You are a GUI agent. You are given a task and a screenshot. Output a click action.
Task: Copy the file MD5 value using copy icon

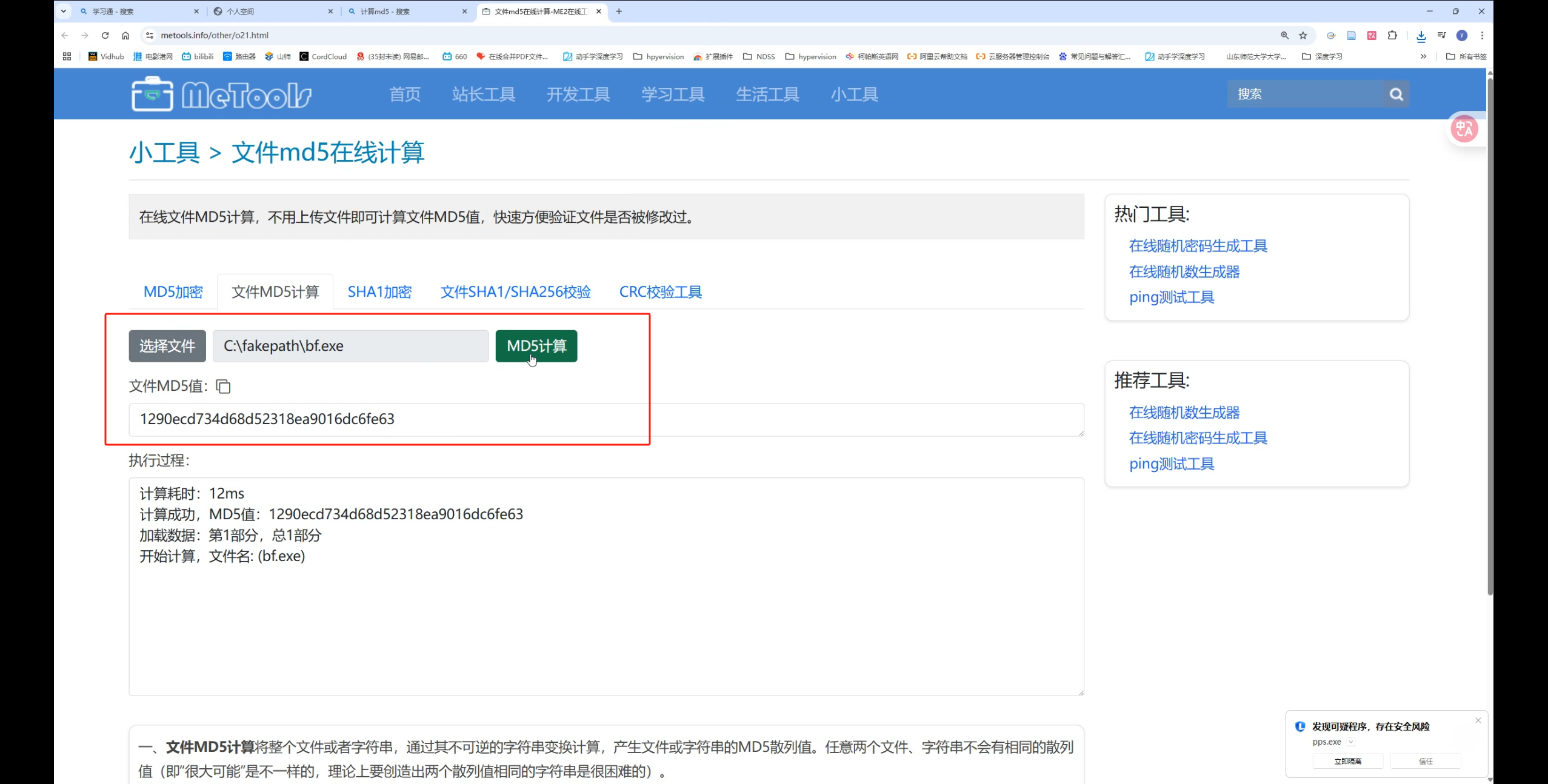coord(223,387)
